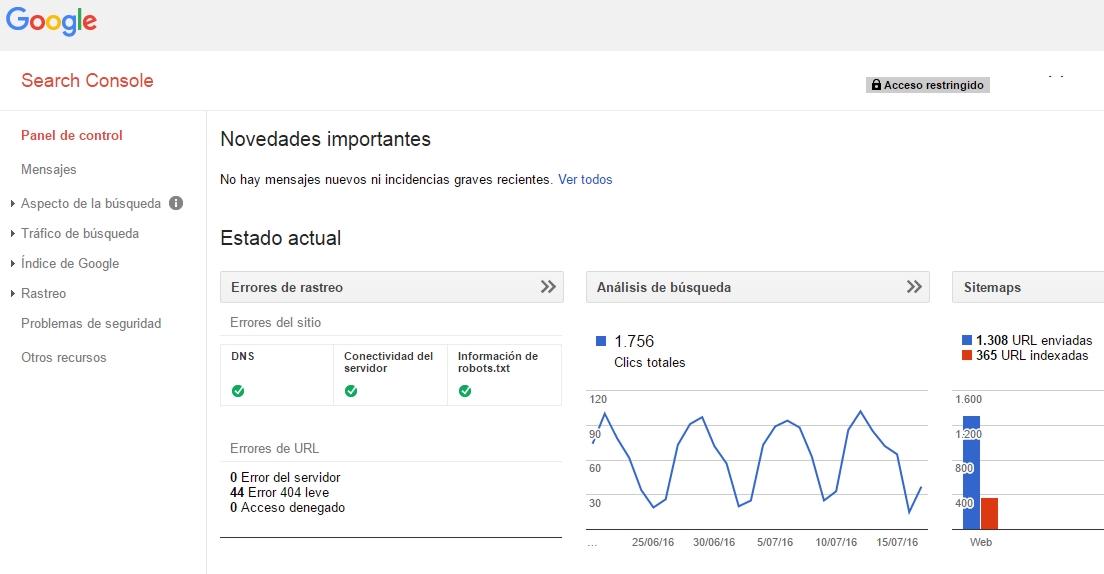Viewport: 1104px width, 574px height.
Task: Click the 1.756 clicks total value
Action: [634, 342]
